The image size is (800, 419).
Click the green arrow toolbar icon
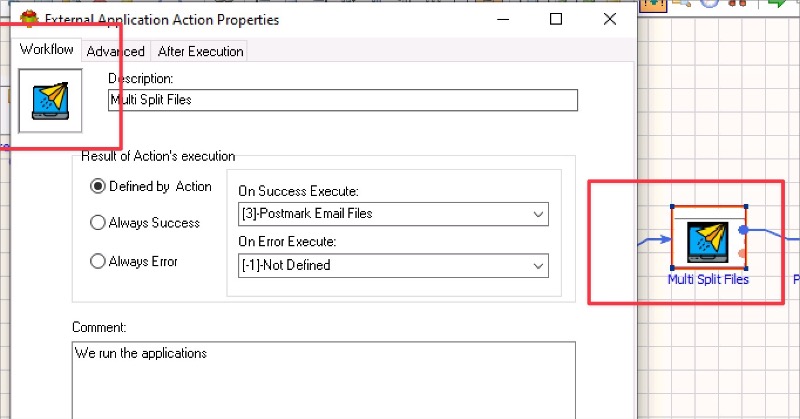coord(777,3)
